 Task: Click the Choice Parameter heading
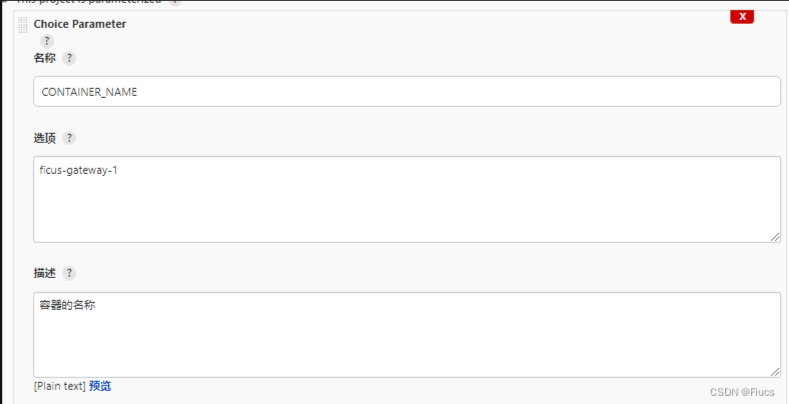point(80,24)
